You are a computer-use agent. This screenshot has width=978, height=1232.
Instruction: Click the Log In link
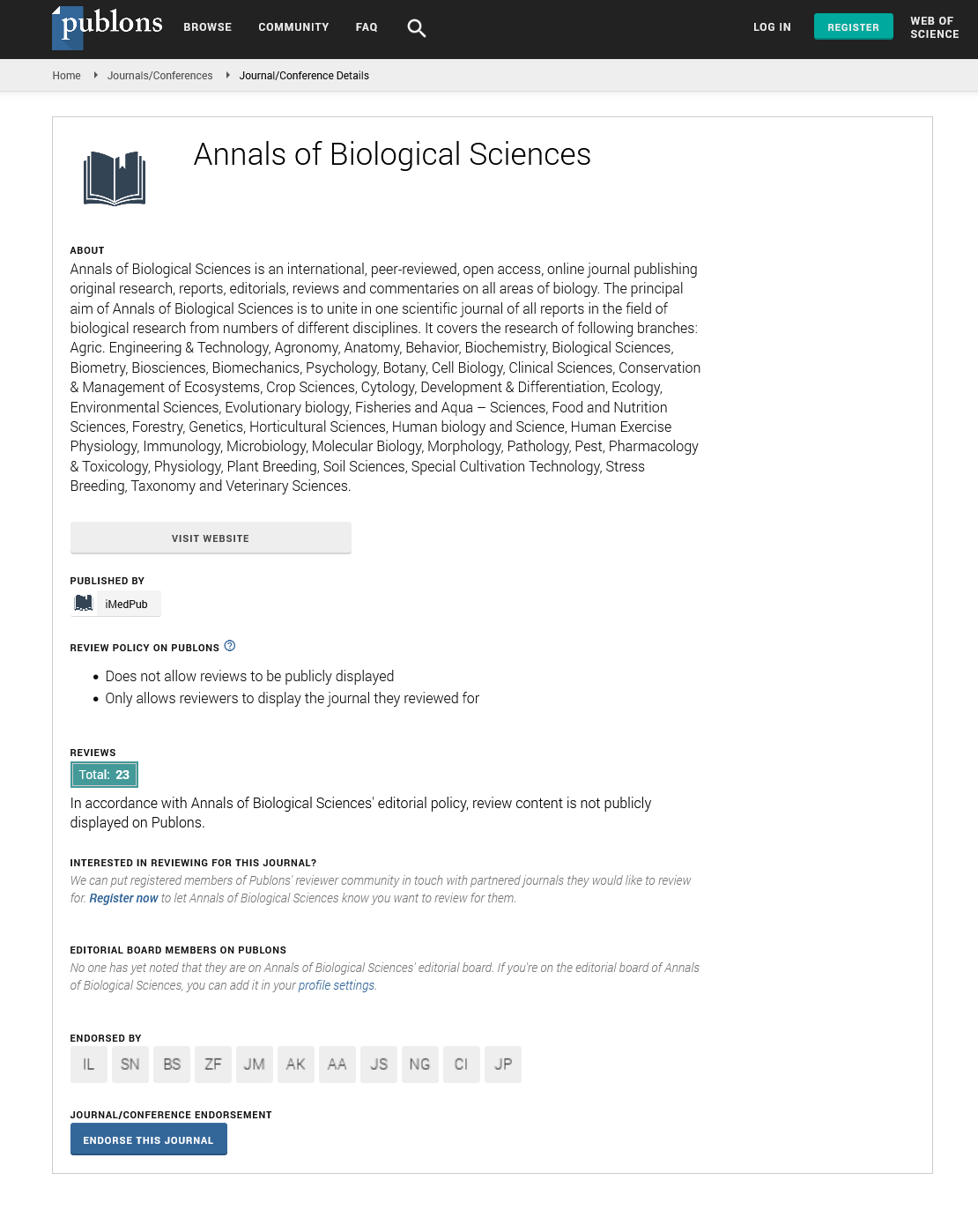(x=772, y=27)
